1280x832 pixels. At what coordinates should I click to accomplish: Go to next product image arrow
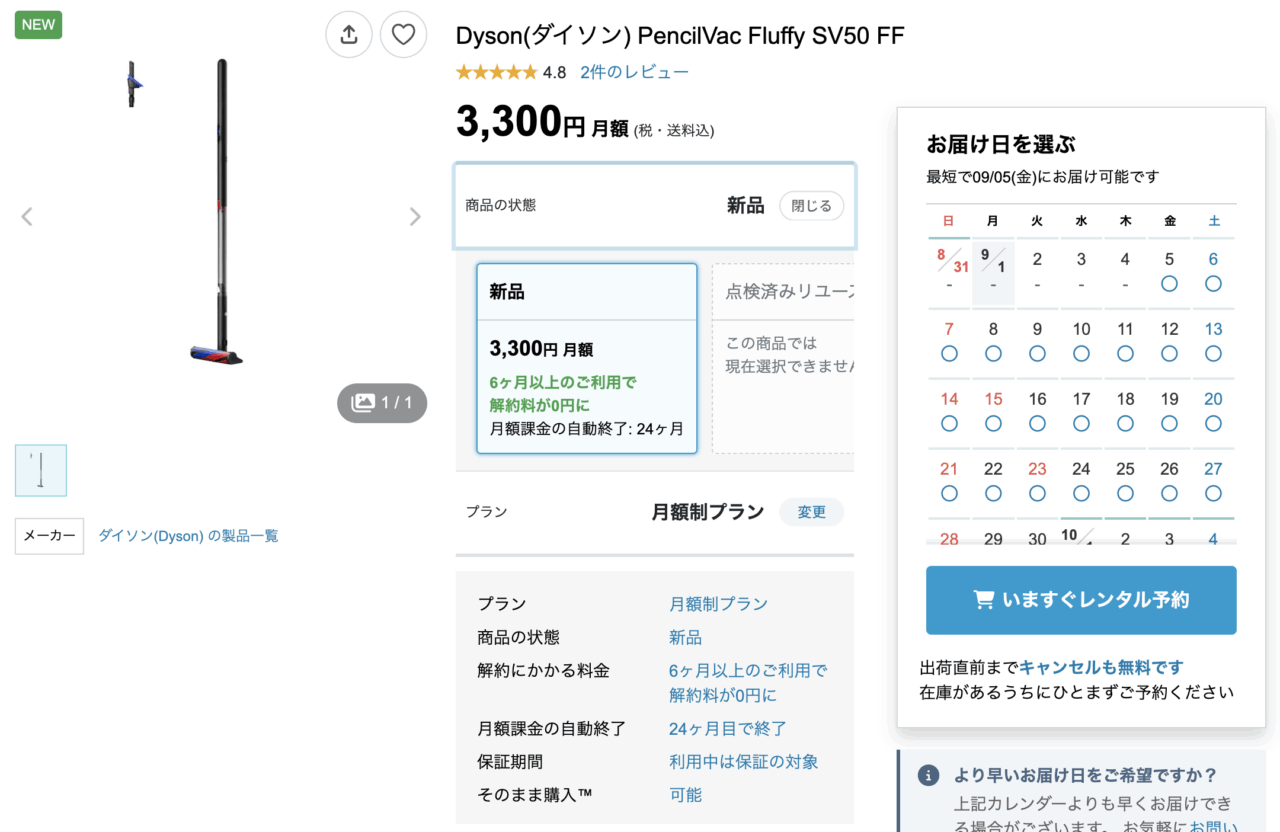click(415, 217)
